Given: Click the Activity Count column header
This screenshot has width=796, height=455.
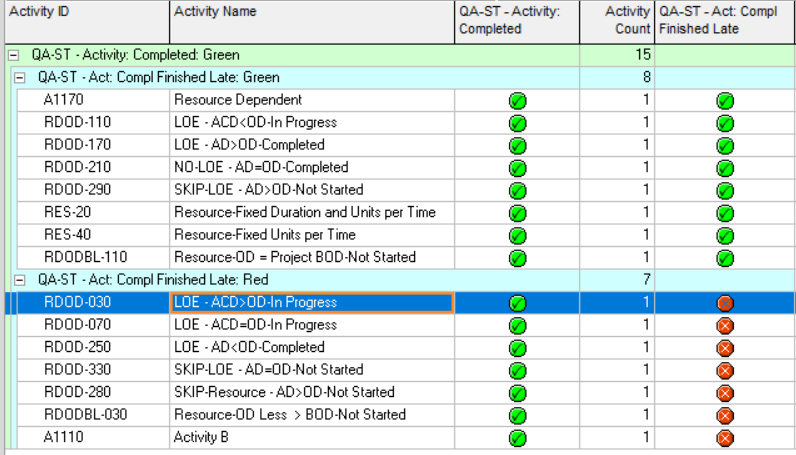Looking at the screenshot, I should pos(616,21).
